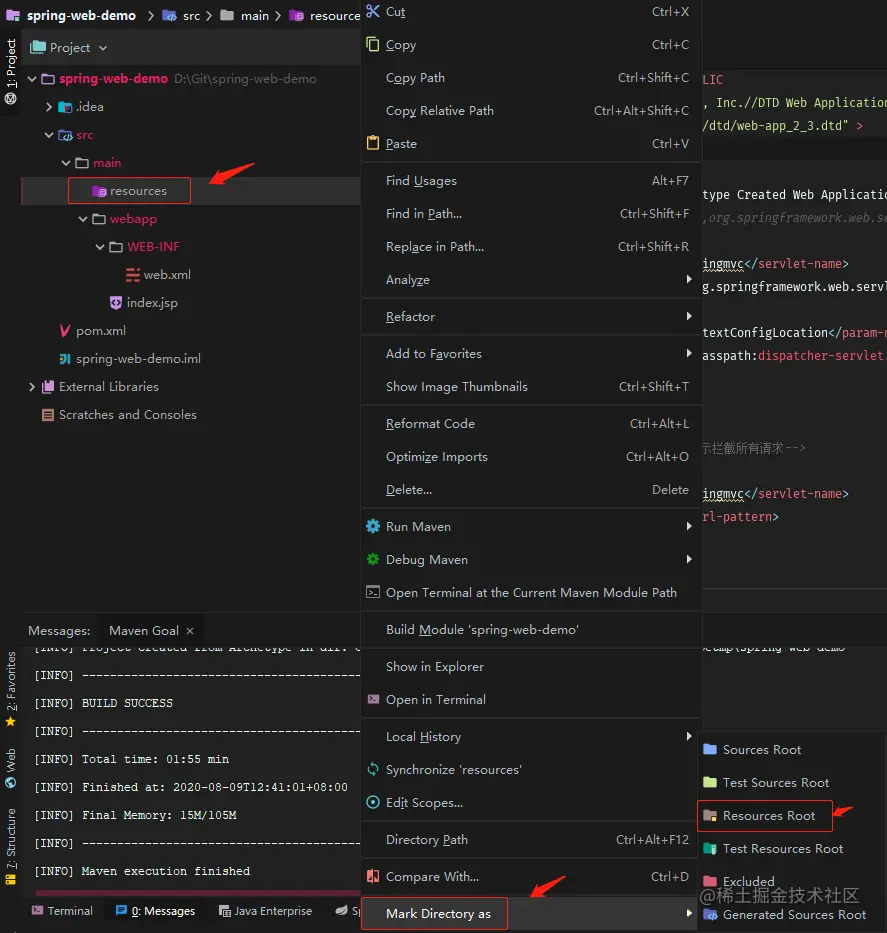Click the Paste clipboard icon
Viewport: 887px width, 933px height.
click(373, 143)
